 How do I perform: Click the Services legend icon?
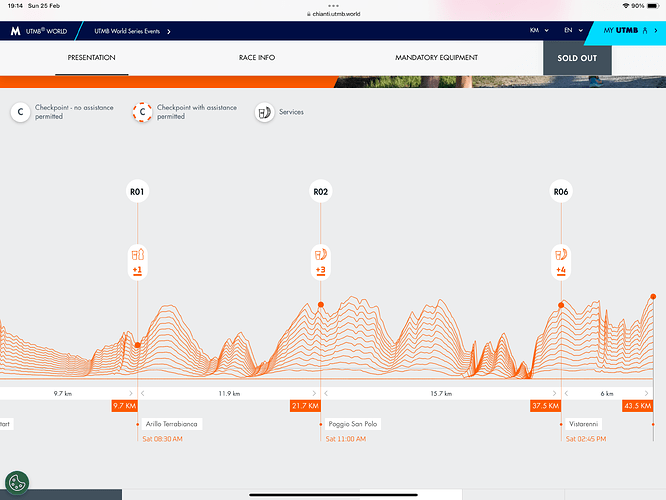265,112
